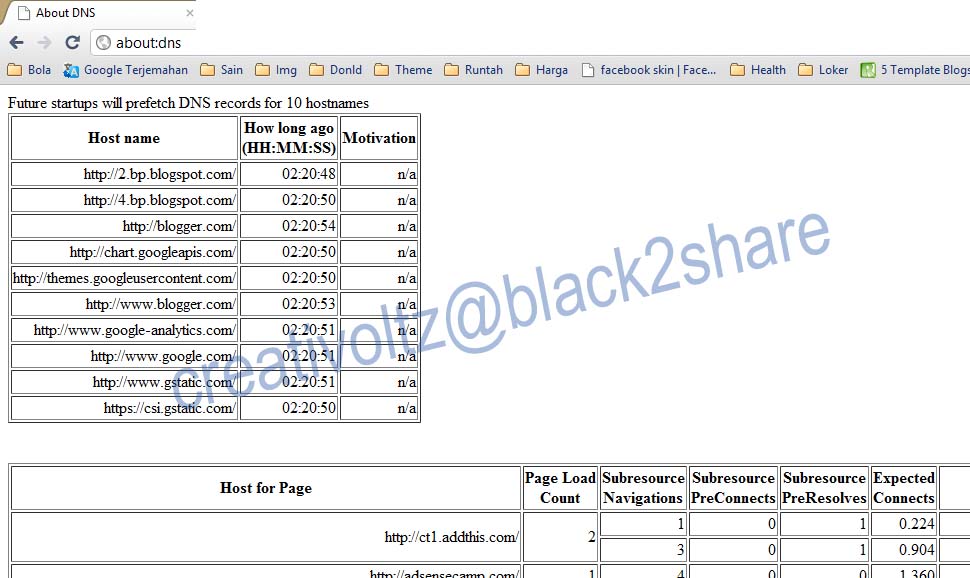This screenshot has width=970, height=578.
Task: Click the 02:20:53 time value
Action: pyautogui.click(x=309, y=304)
